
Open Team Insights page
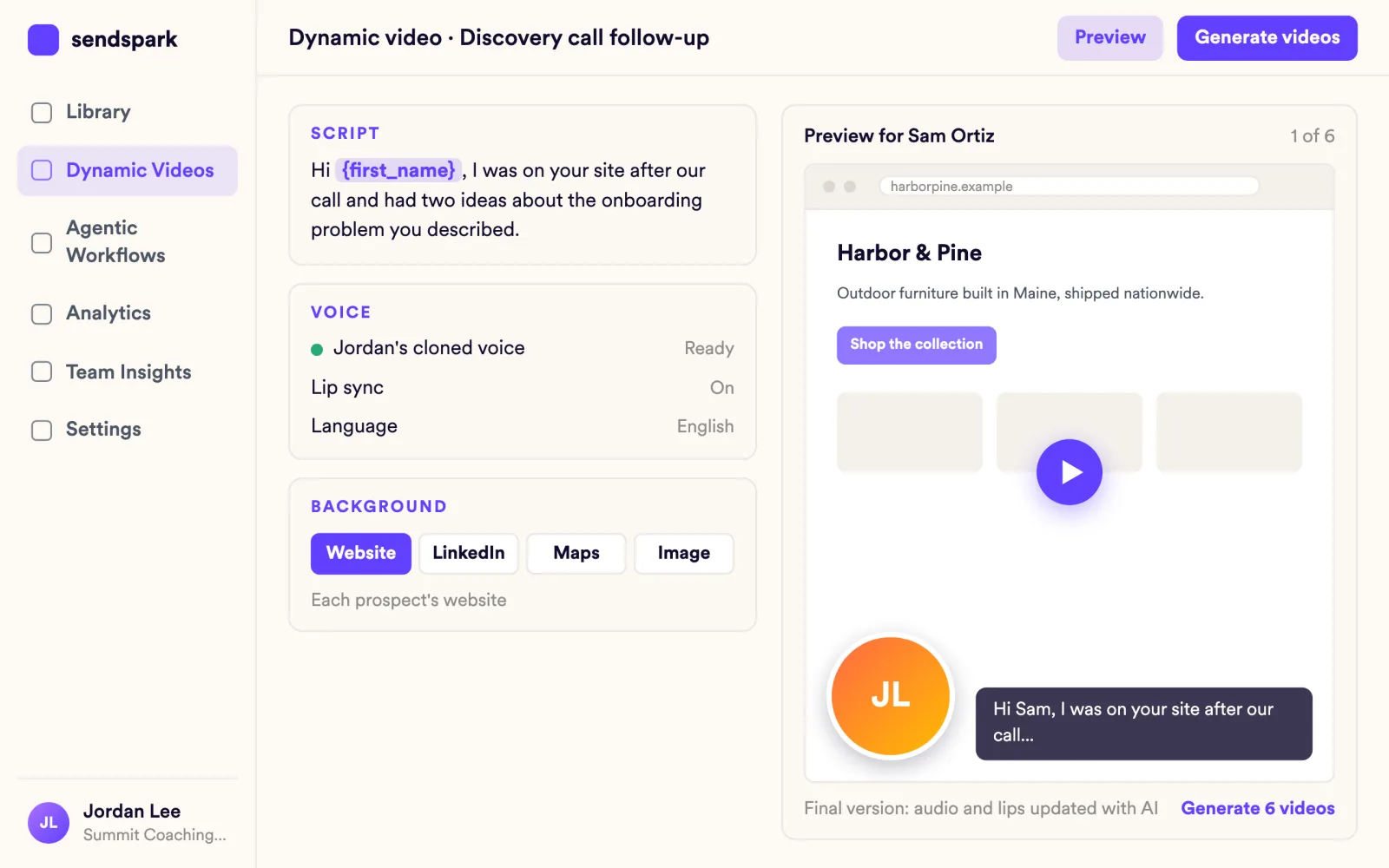point(128,372)
